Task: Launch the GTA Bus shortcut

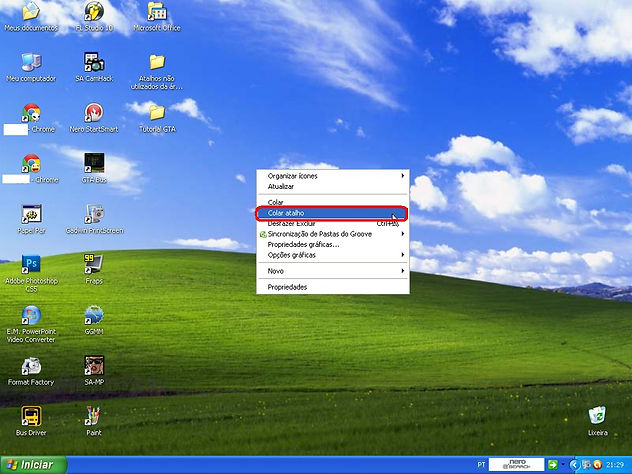Action: point(94,169)
